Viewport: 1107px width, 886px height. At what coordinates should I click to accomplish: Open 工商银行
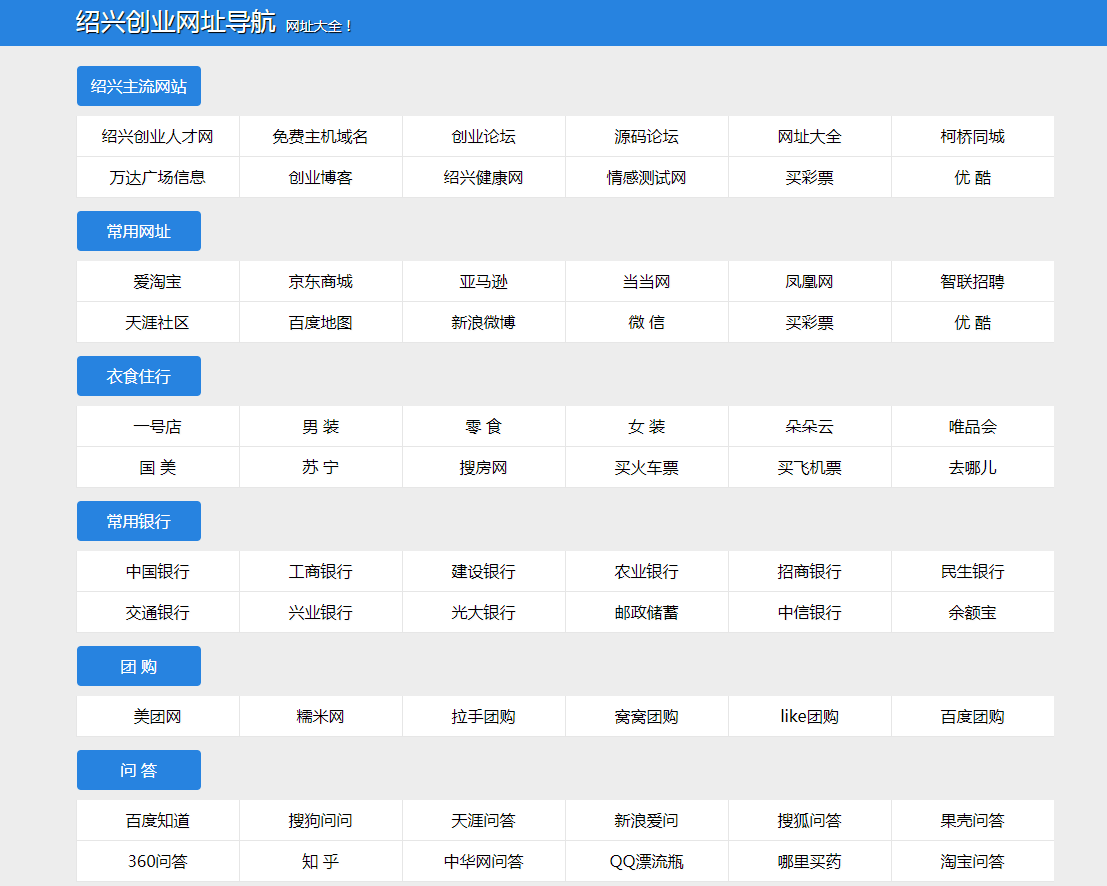321,572
